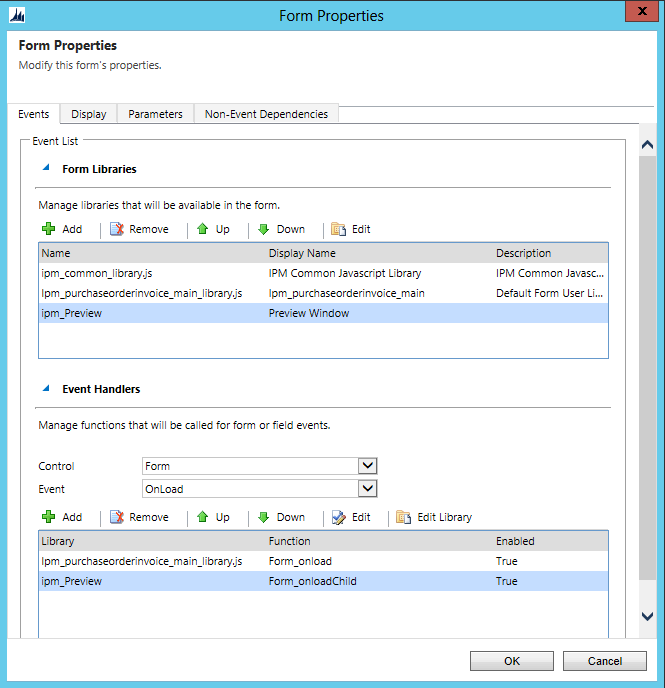Switch to the Display tab
Viewport: 665px width, 688px height.
point(89,114)
